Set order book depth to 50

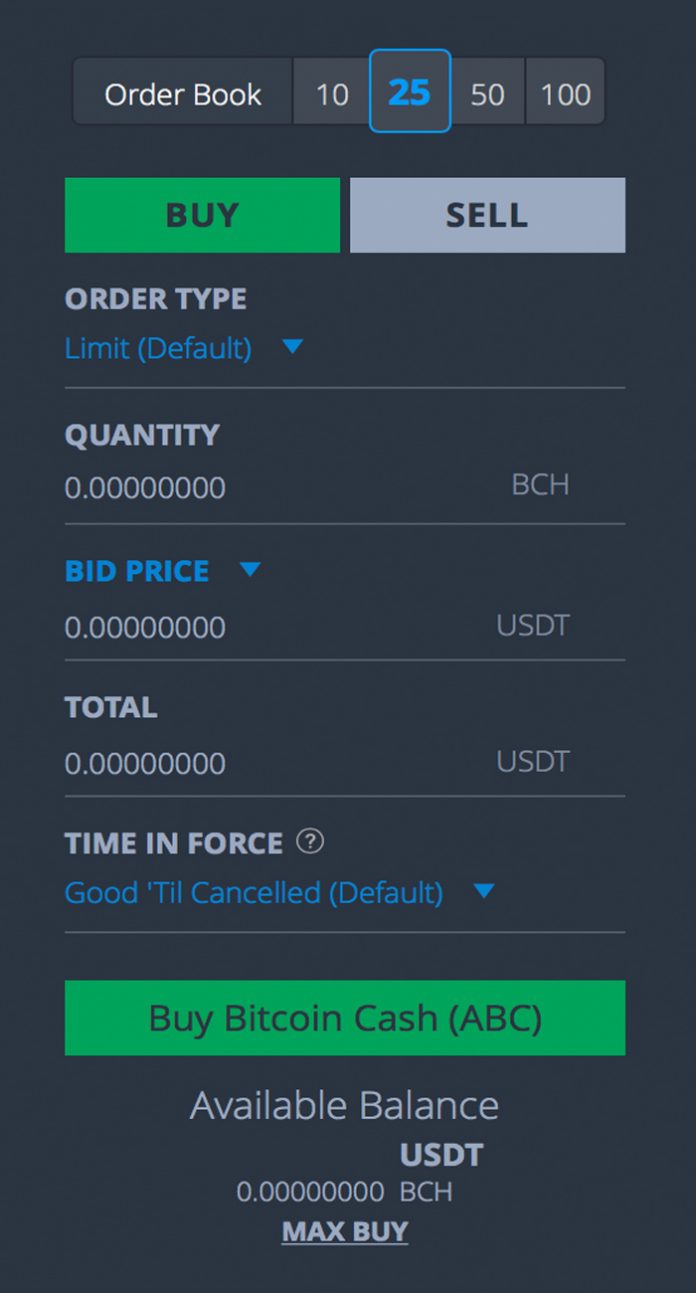pyautogui.click(x=487, y=94)
